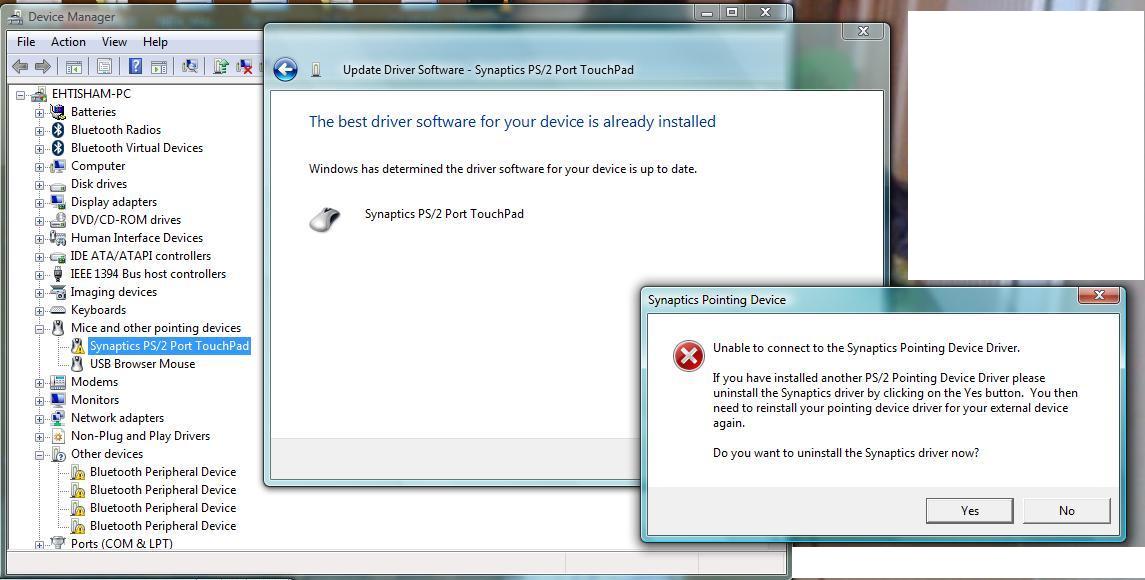Click the 'Windows has determined' message text
The height and width of the screenshot is (580, 1145).
point(502,169)
